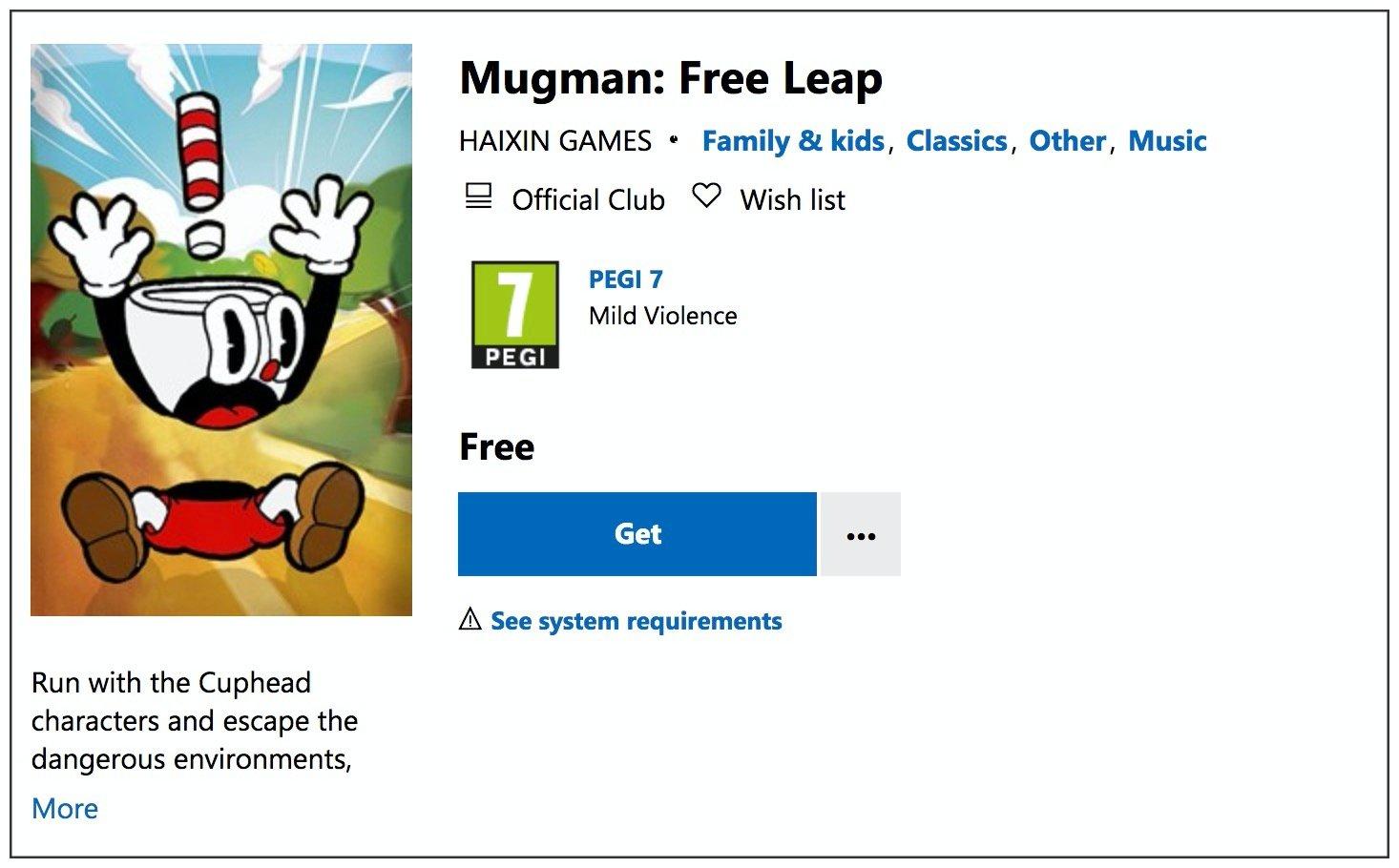
Task: Open the Classics category link
Action: (956, 141)
